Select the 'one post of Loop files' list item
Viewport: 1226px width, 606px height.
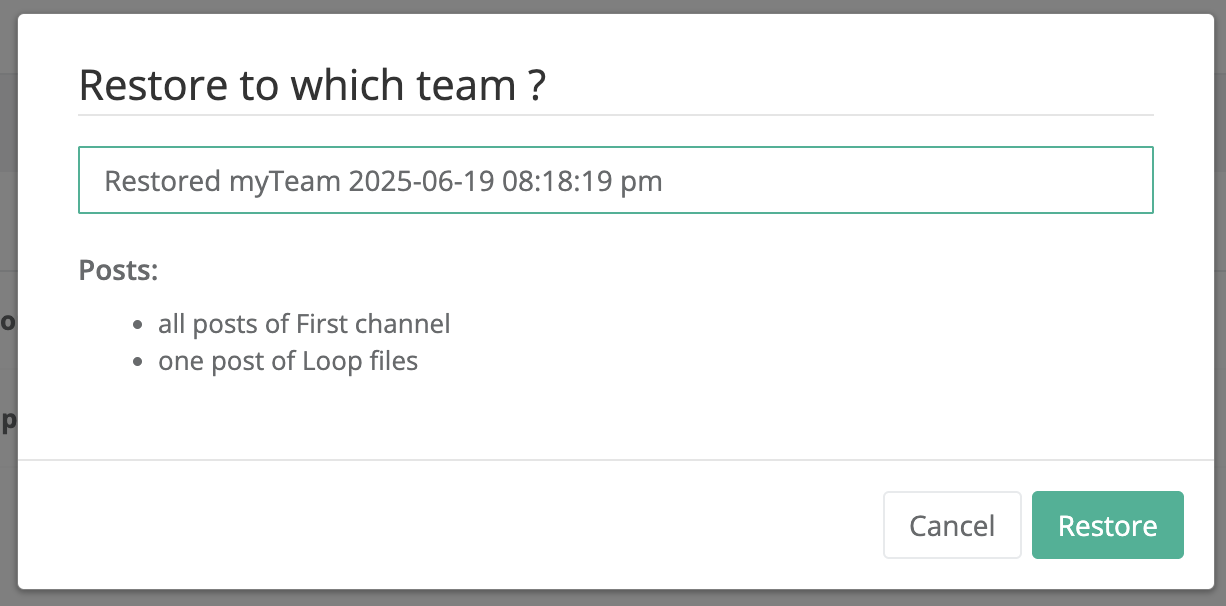pyautogui.click(x=287, y=360)
